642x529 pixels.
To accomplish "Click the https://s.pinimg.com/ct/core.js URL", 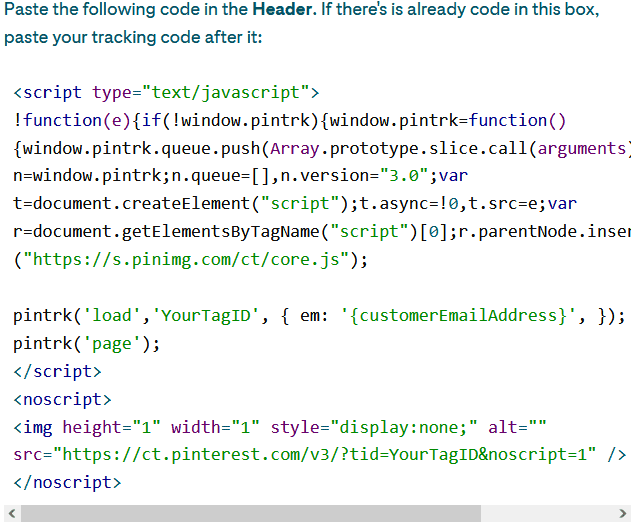I will pyautogui.click(x=186, y=260).
